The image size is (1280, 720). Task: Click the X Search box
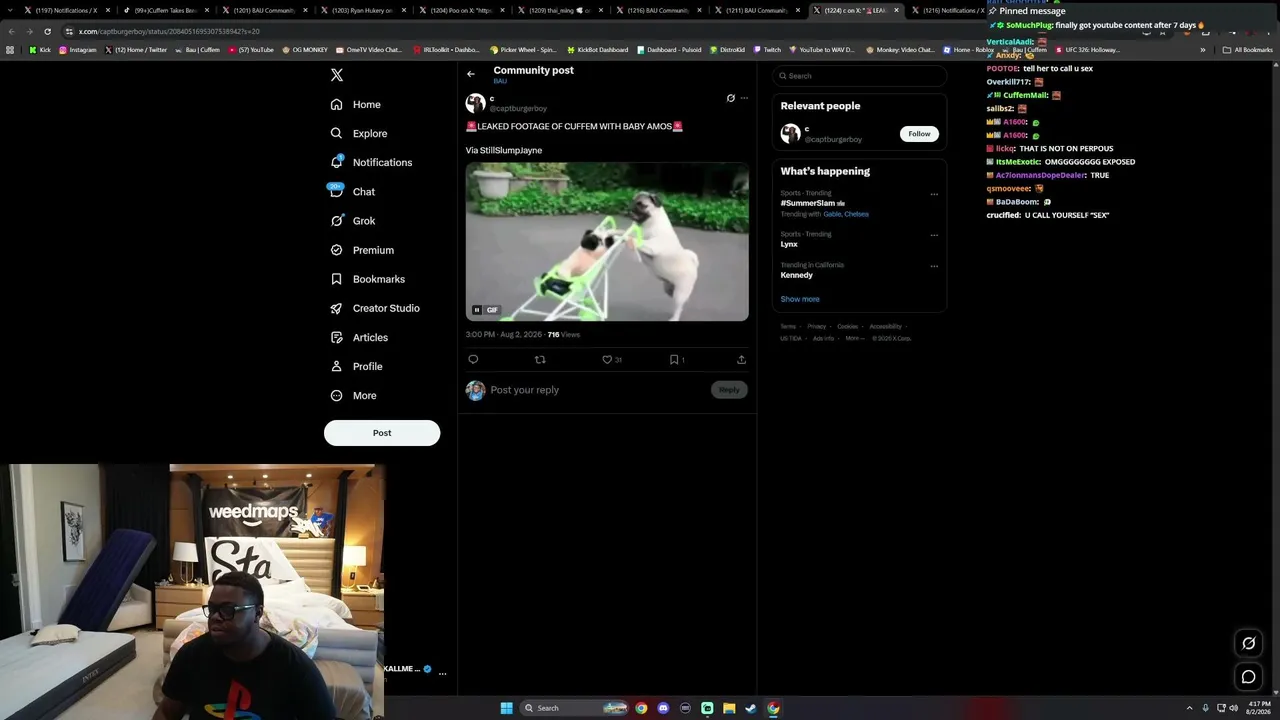pyautogui.click(x=859, y=76)
